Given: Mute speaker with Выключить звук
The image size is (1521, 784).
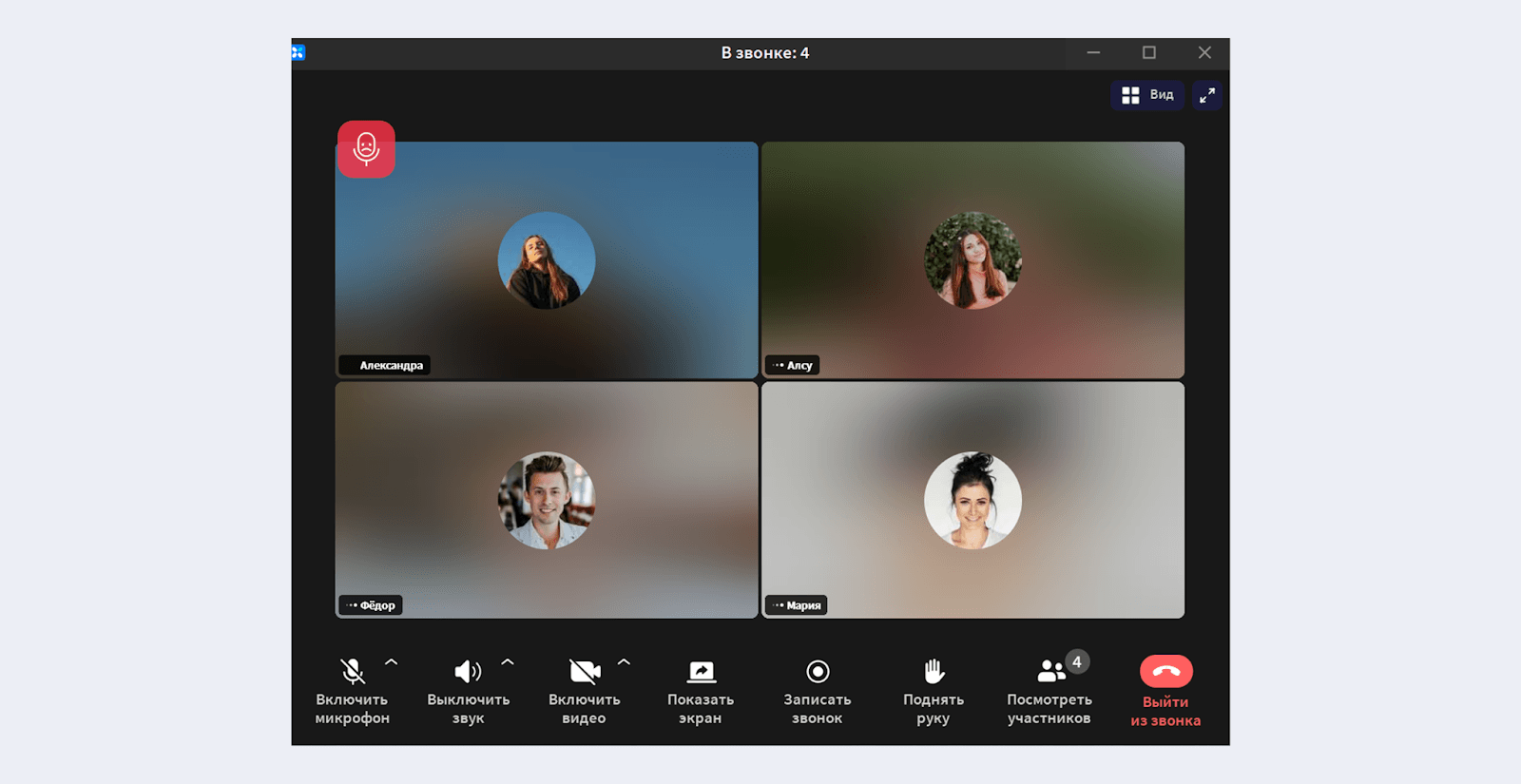Looking at the screenshot, I should 468,672.
